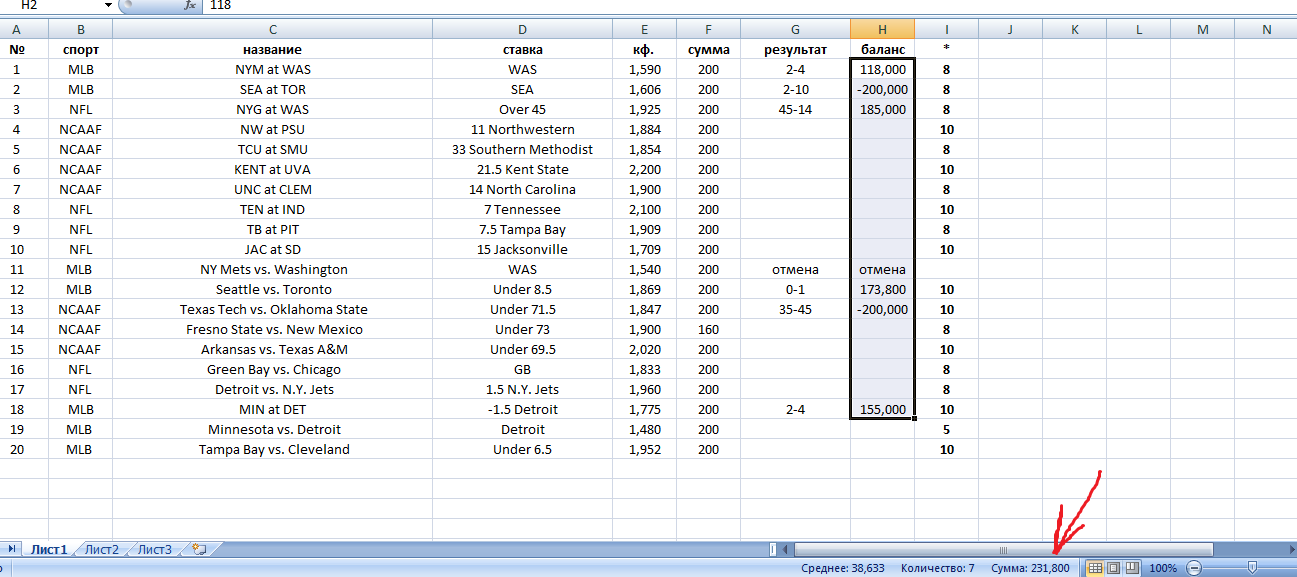Select cell 'TEN at IND'

coord(272,209)
